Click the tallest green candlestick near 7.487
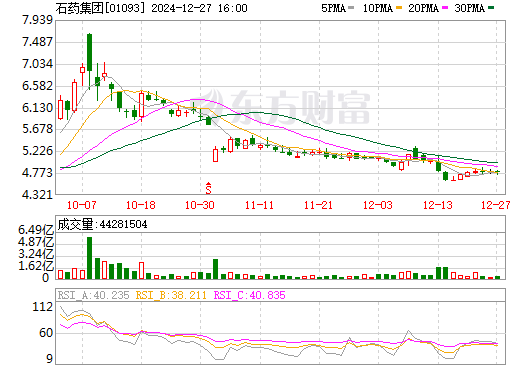Image resolution: width=520 pixels, height=365 pixels. pos(89,52)
